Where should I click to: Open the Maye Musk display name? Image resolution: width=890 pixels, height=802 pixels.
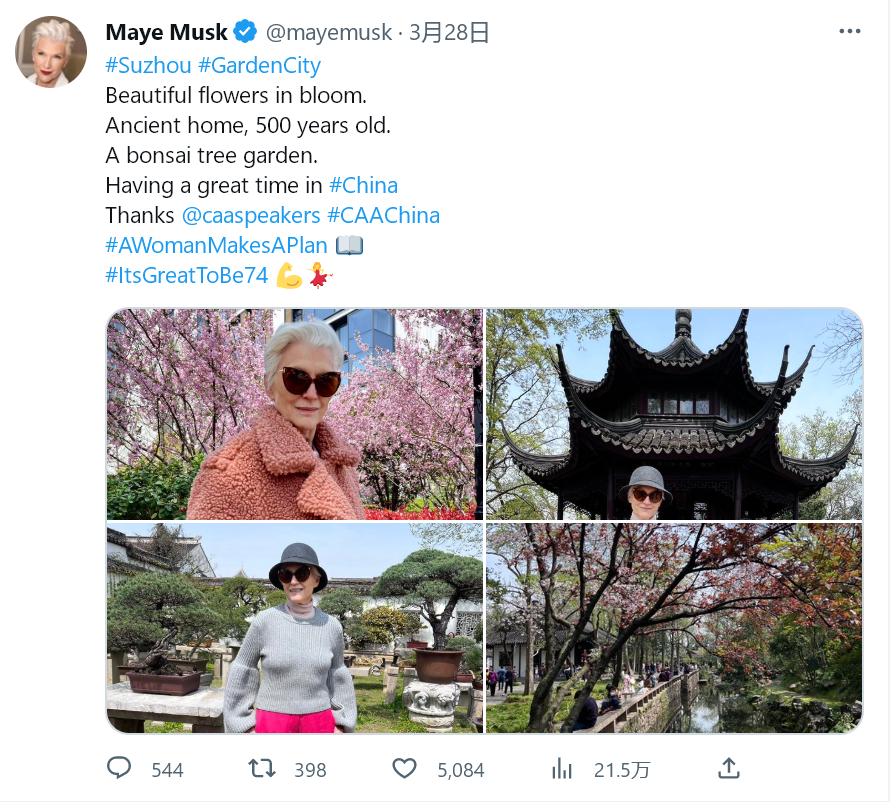click(x=166, y=32)
